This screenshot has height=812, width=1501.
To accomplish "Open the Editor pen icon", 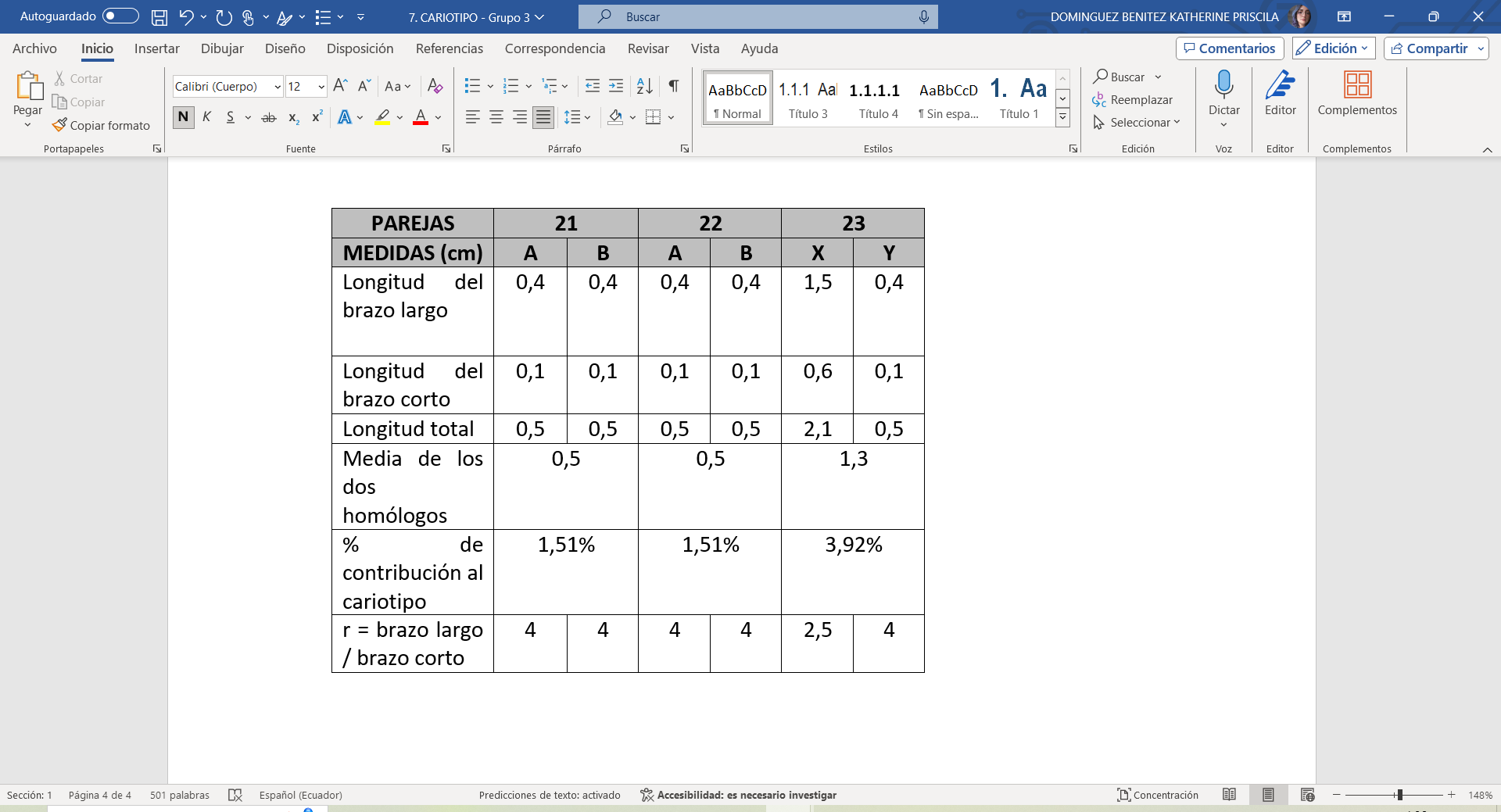I will coord(1280,84).
